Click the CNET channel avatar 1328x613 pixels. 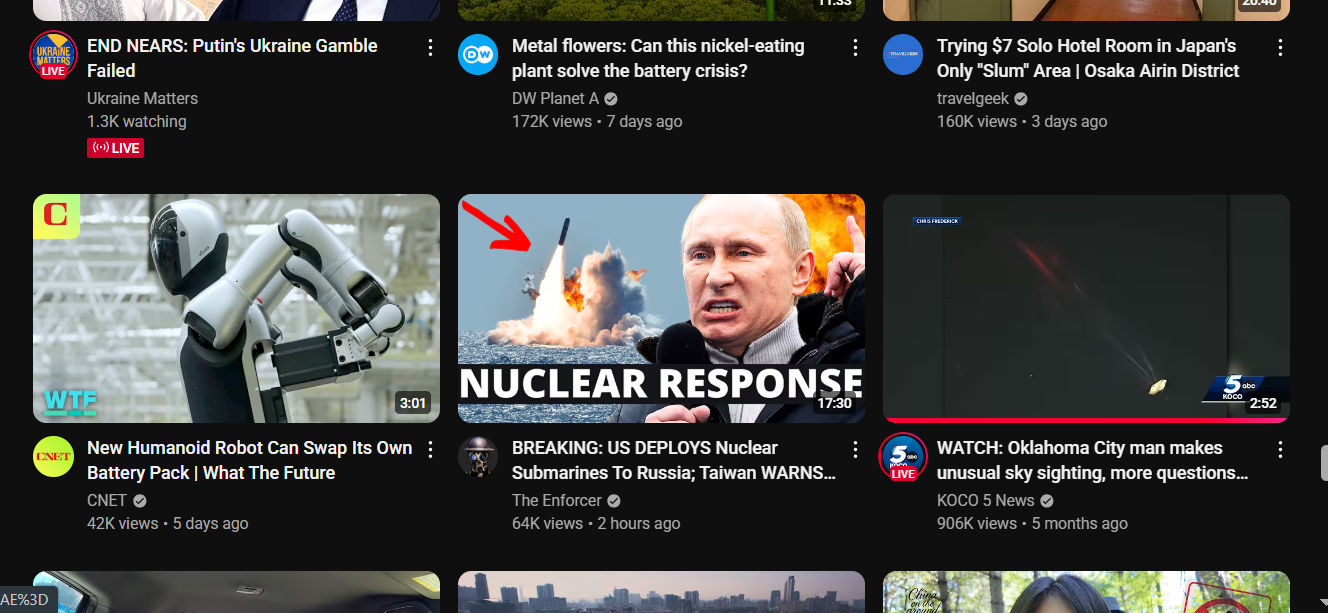[53, 456]
